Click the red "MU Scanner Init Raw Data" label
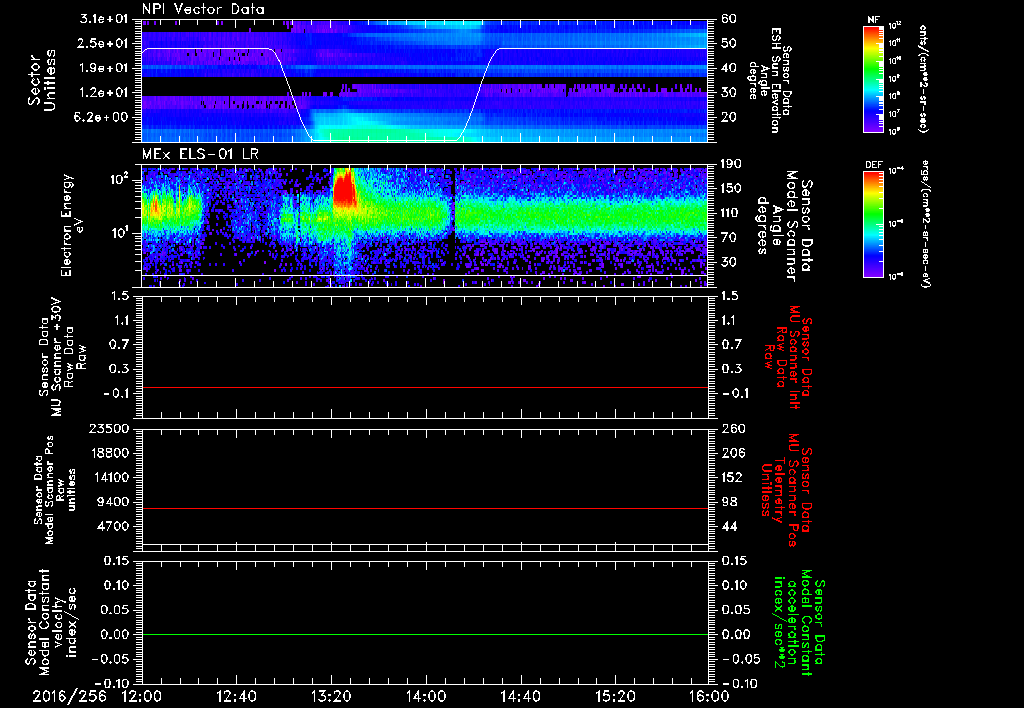Viewport: 1024px width, 708px height. (788, 357)
